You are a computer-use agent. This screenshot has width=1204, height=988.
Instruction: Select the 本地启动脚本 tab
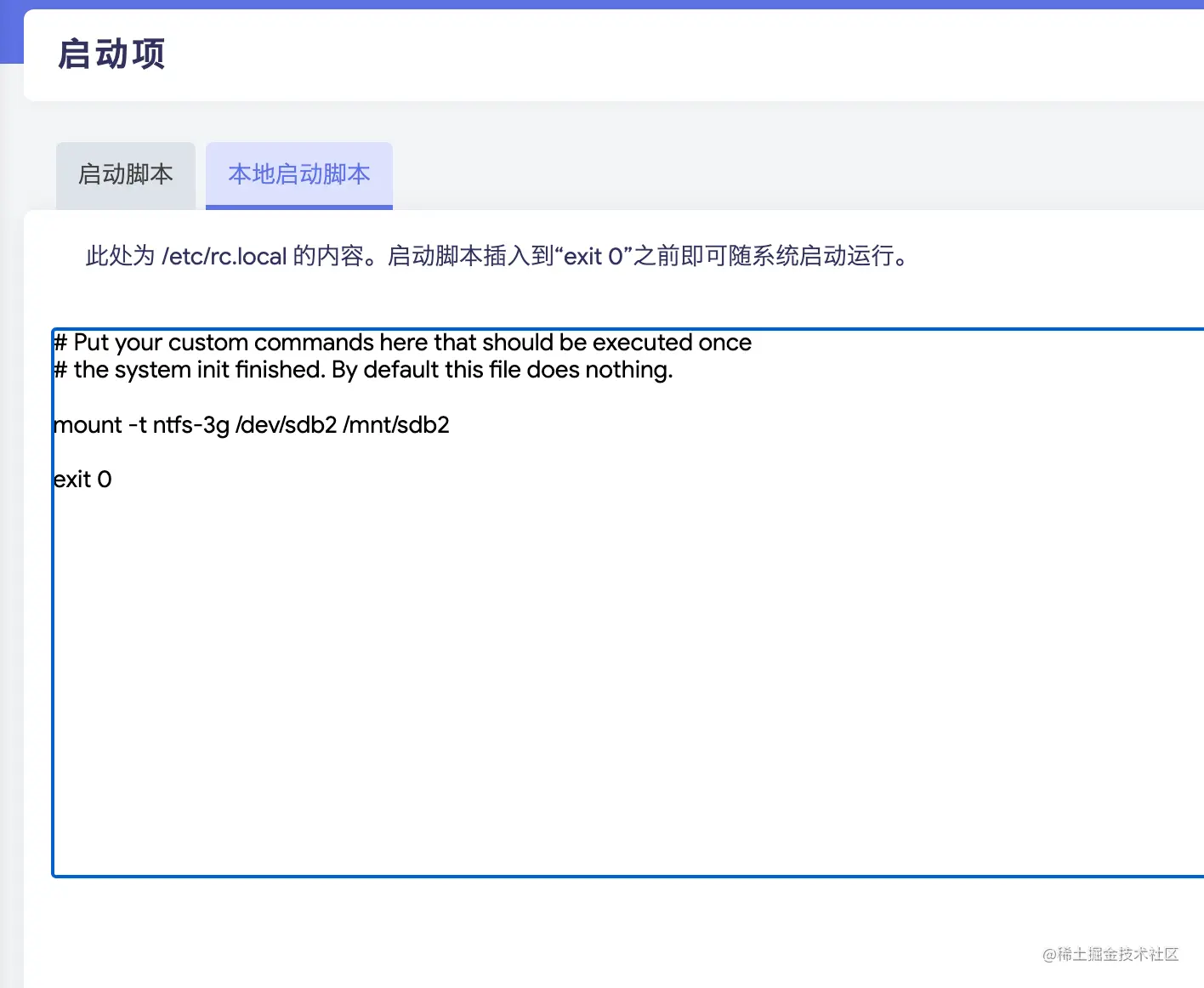[299, 174]
